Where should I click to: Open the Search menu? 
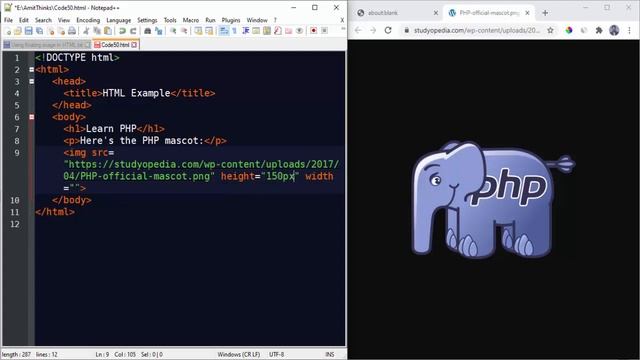[43, 20]
